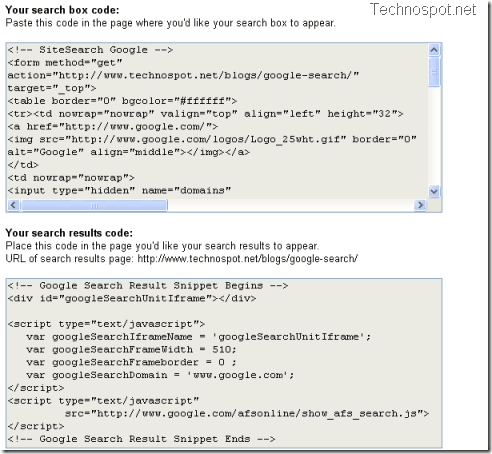Click the alt="Google" align="middle" line

click(129, 152)
